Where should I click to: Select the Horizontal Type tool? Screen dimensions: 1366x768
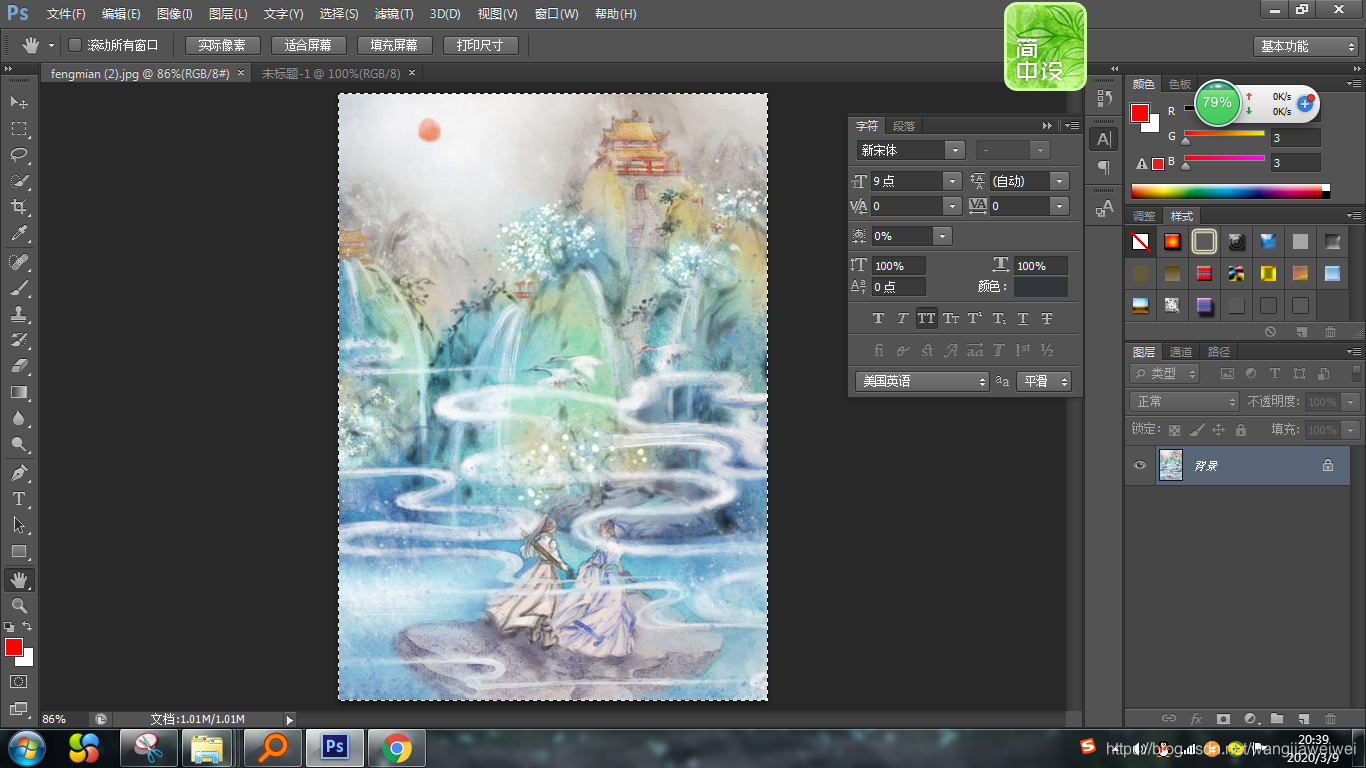pos(19,499)
